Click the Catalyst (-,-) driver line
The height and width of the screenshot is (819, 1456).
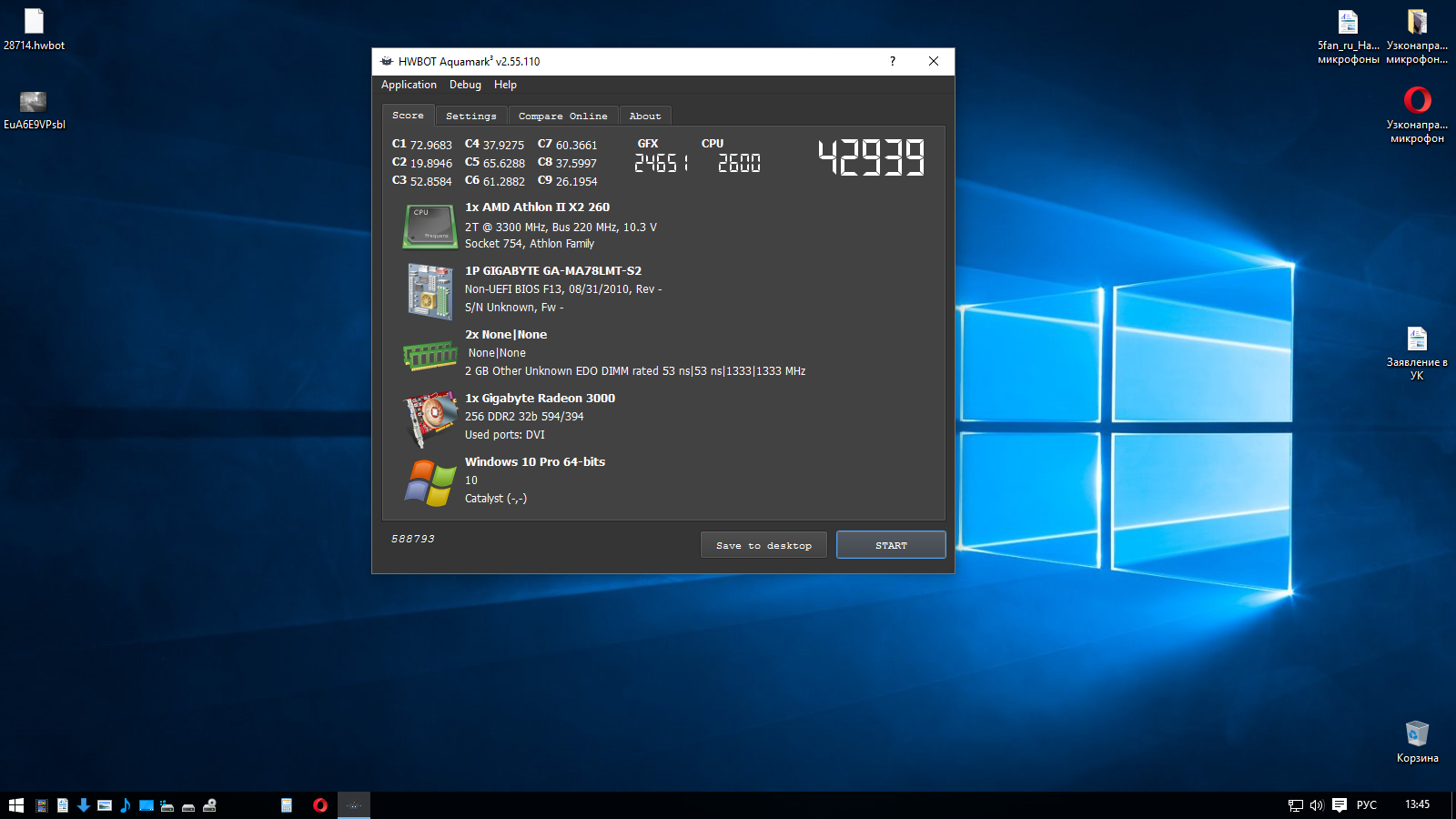pos(496,499)
